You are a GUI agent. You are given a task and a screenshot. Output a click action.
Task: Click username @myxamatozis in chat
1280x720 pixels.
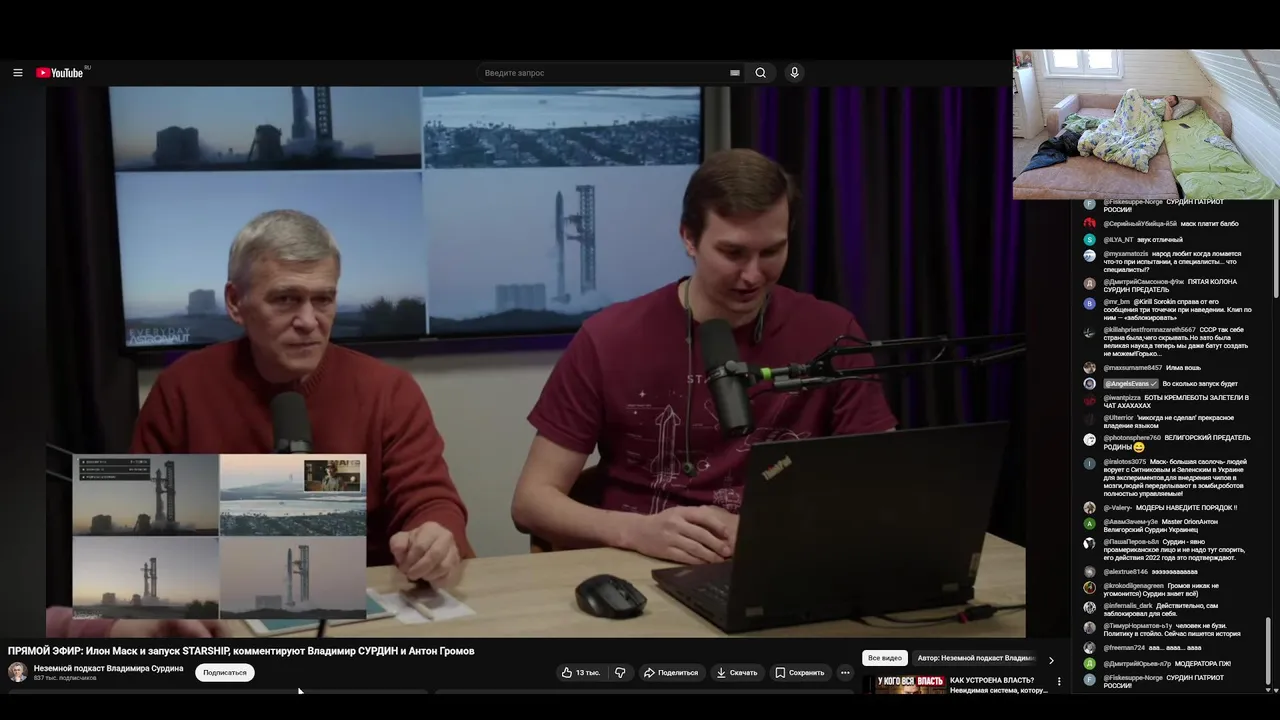pos(1126,254)
